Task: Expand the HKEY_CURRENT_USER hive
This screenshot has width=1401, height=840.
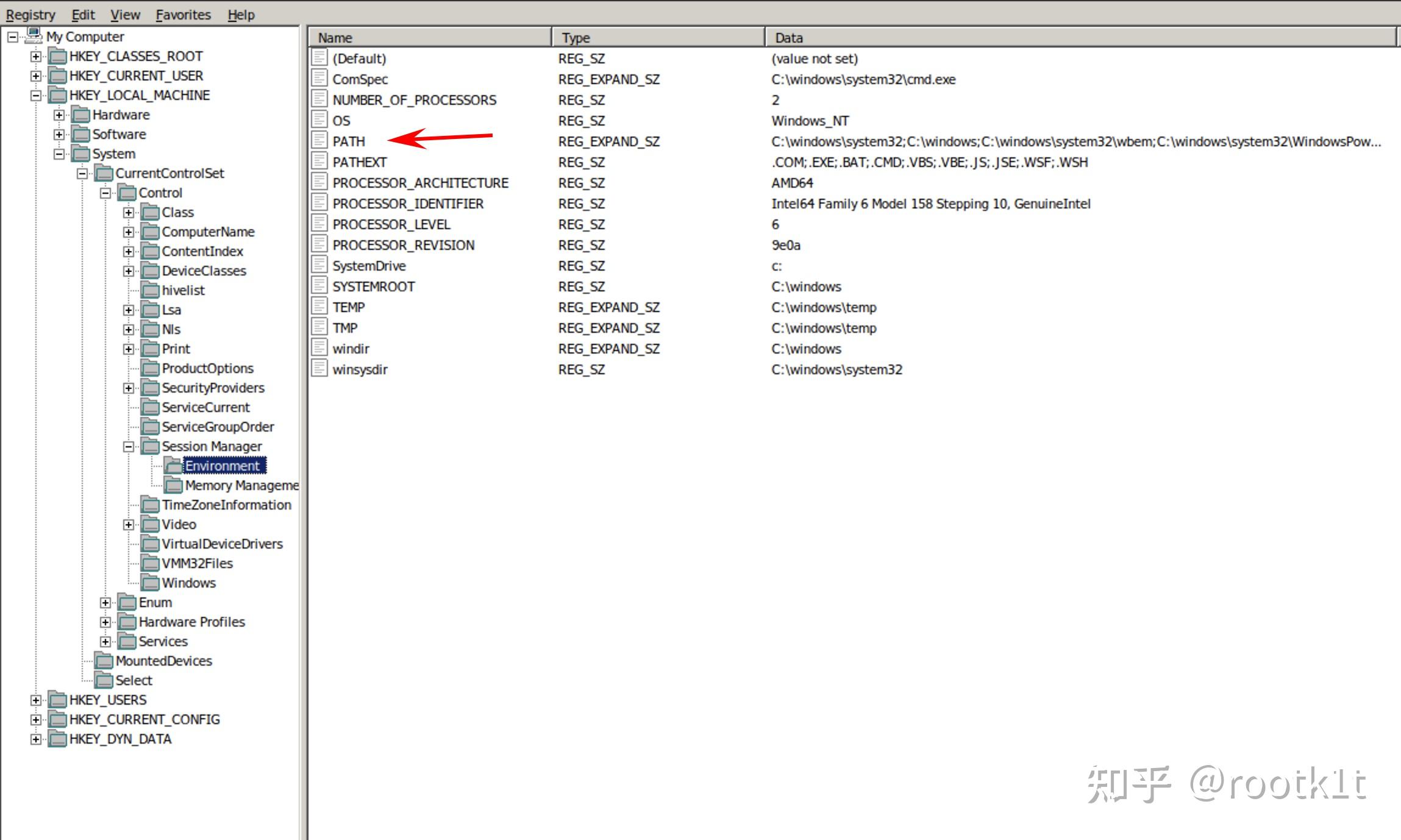Action: (x=36, y=76)
